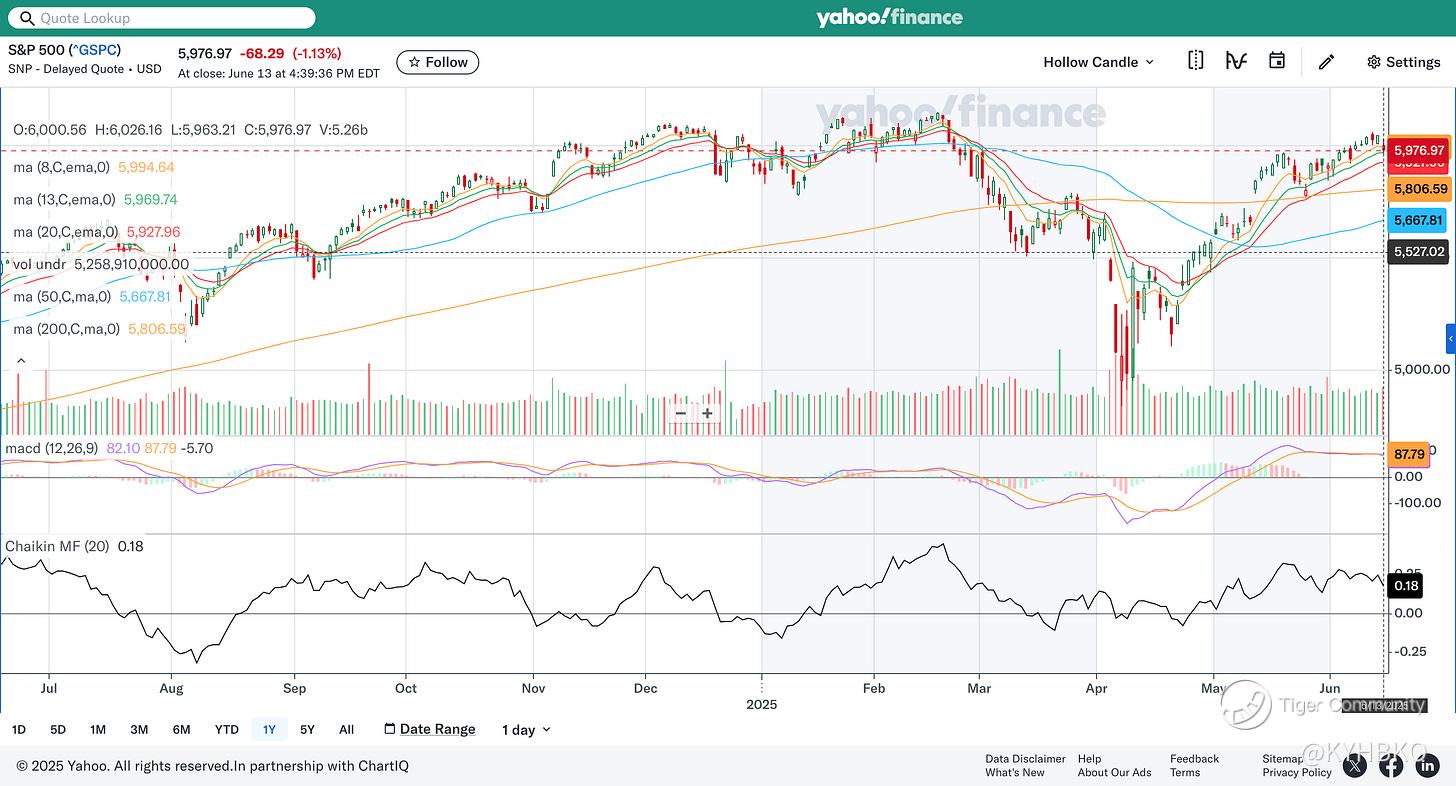Click the ^GSPC ticker symbol
1456x786 pixels.
point(95,50)
